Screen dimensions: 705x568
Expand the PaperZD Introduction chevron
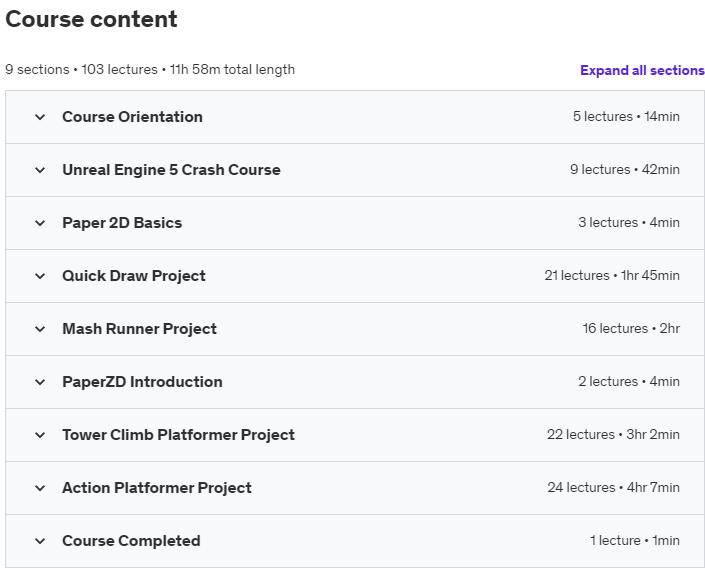coord(40,382)
